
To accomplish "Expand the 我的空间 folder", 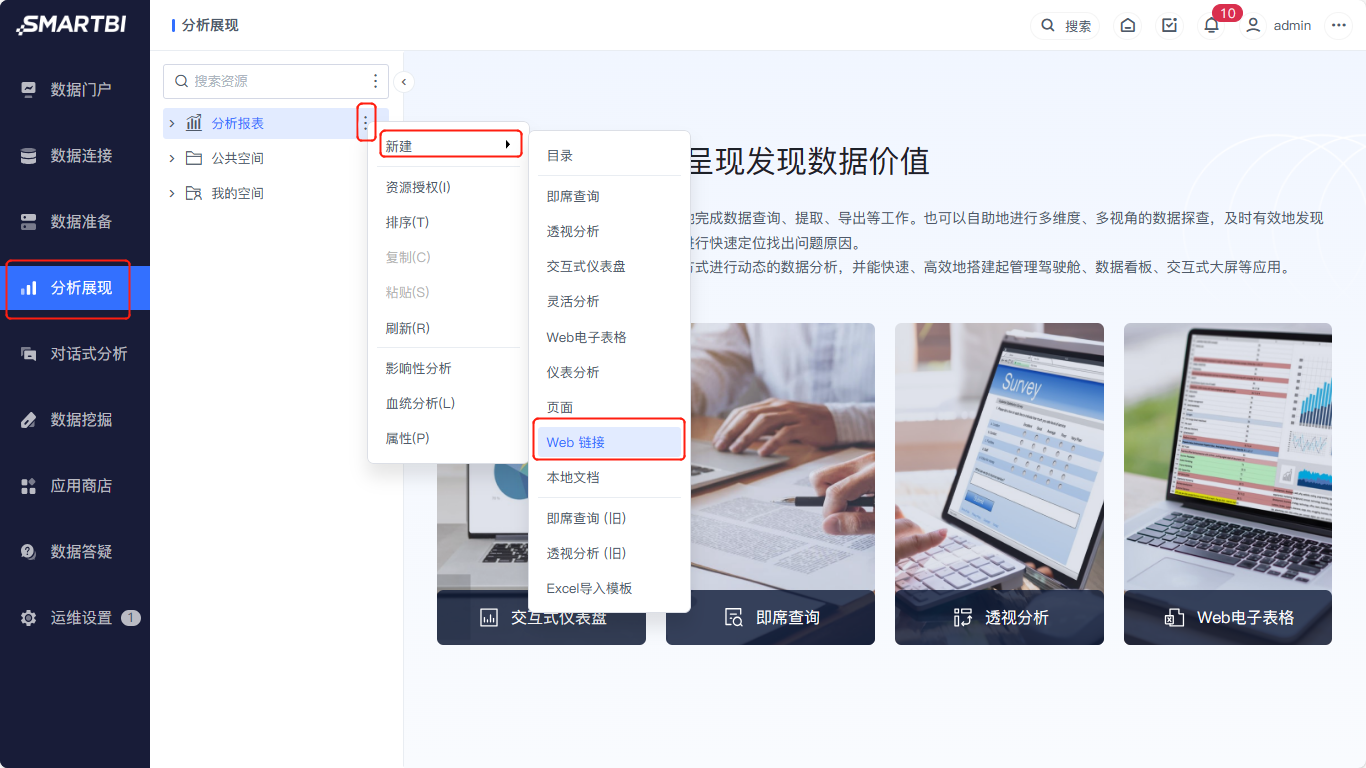I will coord(172,193).
